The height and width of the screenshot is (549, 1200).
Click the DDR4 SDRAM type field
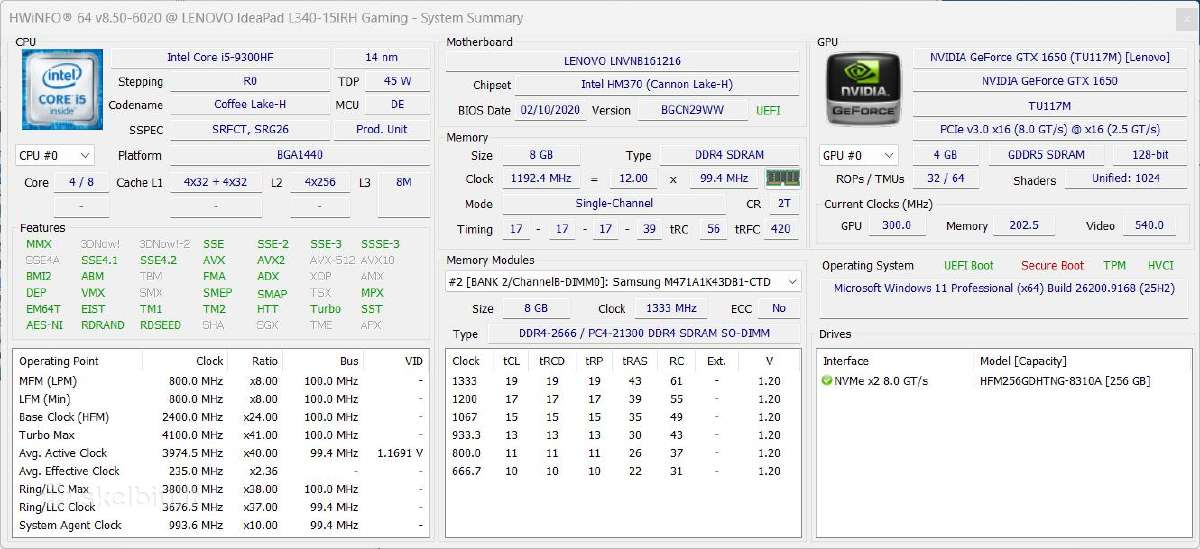(729, 156)
